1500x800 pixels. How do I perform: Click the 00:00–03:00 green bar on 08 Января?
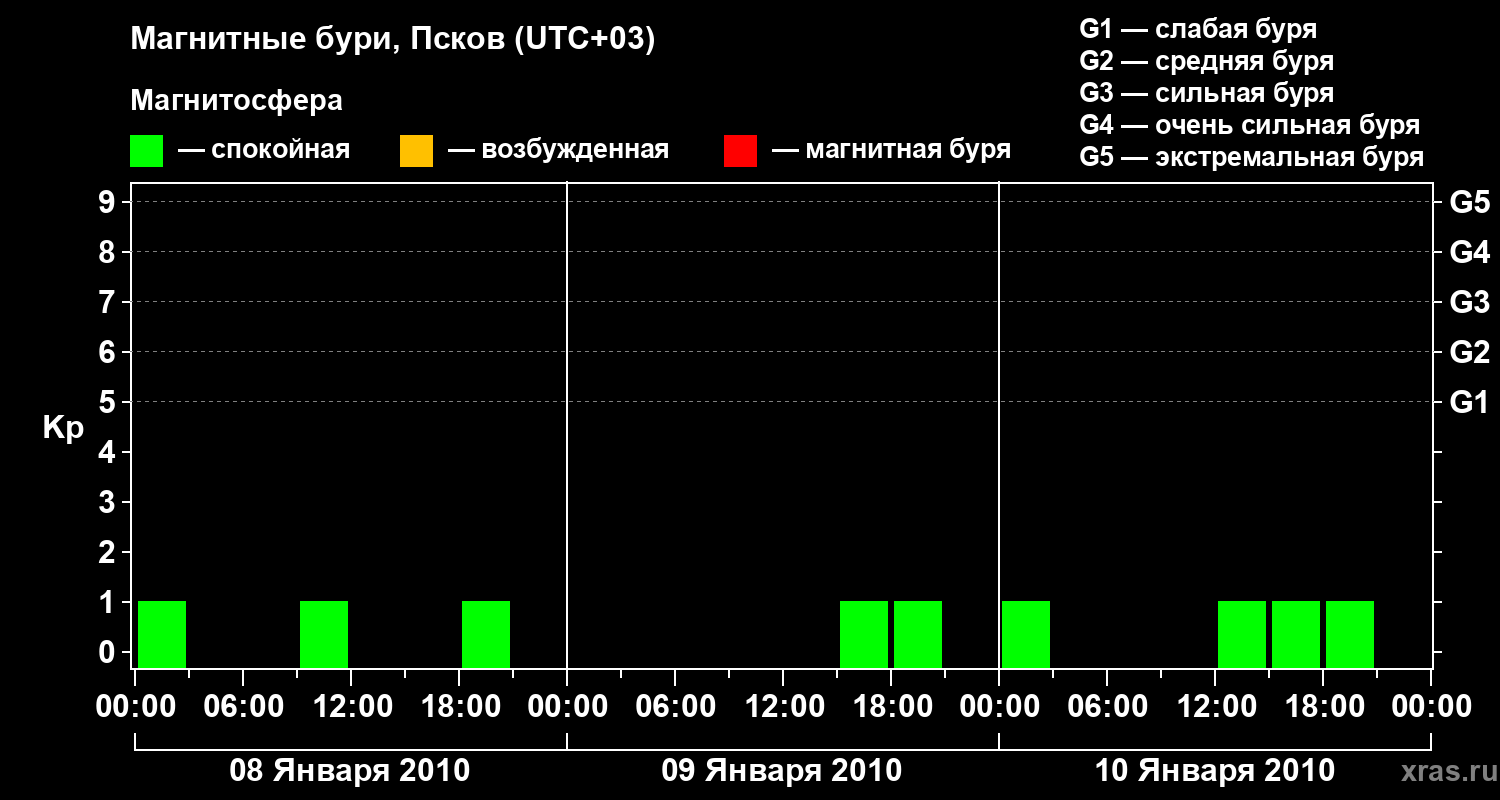point(162,634)
